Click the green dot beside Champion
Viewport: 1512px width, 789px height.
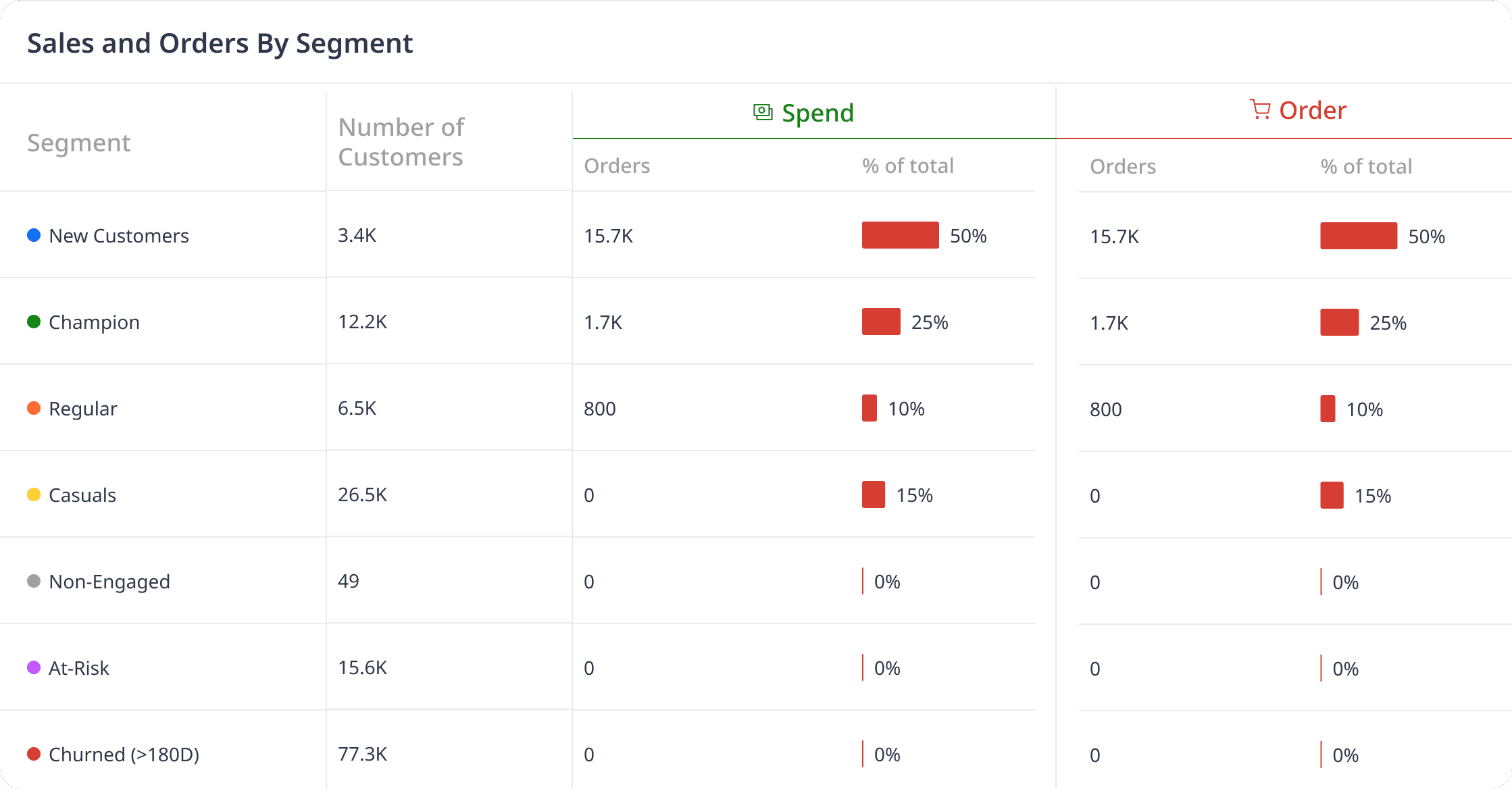pyautogui.click(x=34, y=322)
